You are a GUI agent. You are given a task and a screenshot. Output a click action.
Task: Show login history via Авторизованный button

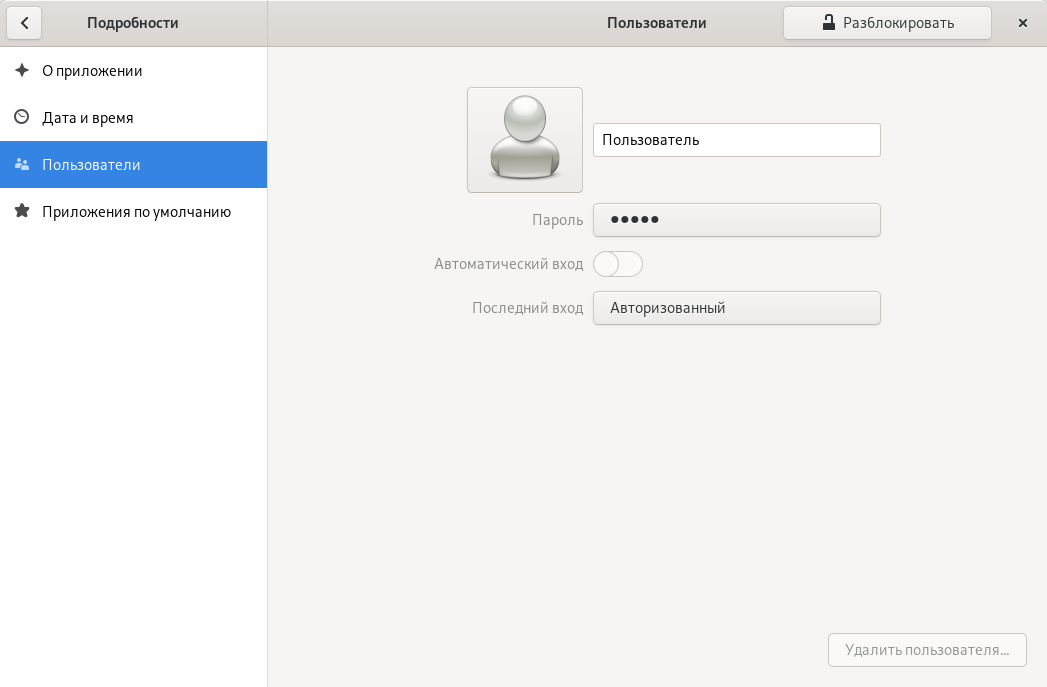coord(736,308)
